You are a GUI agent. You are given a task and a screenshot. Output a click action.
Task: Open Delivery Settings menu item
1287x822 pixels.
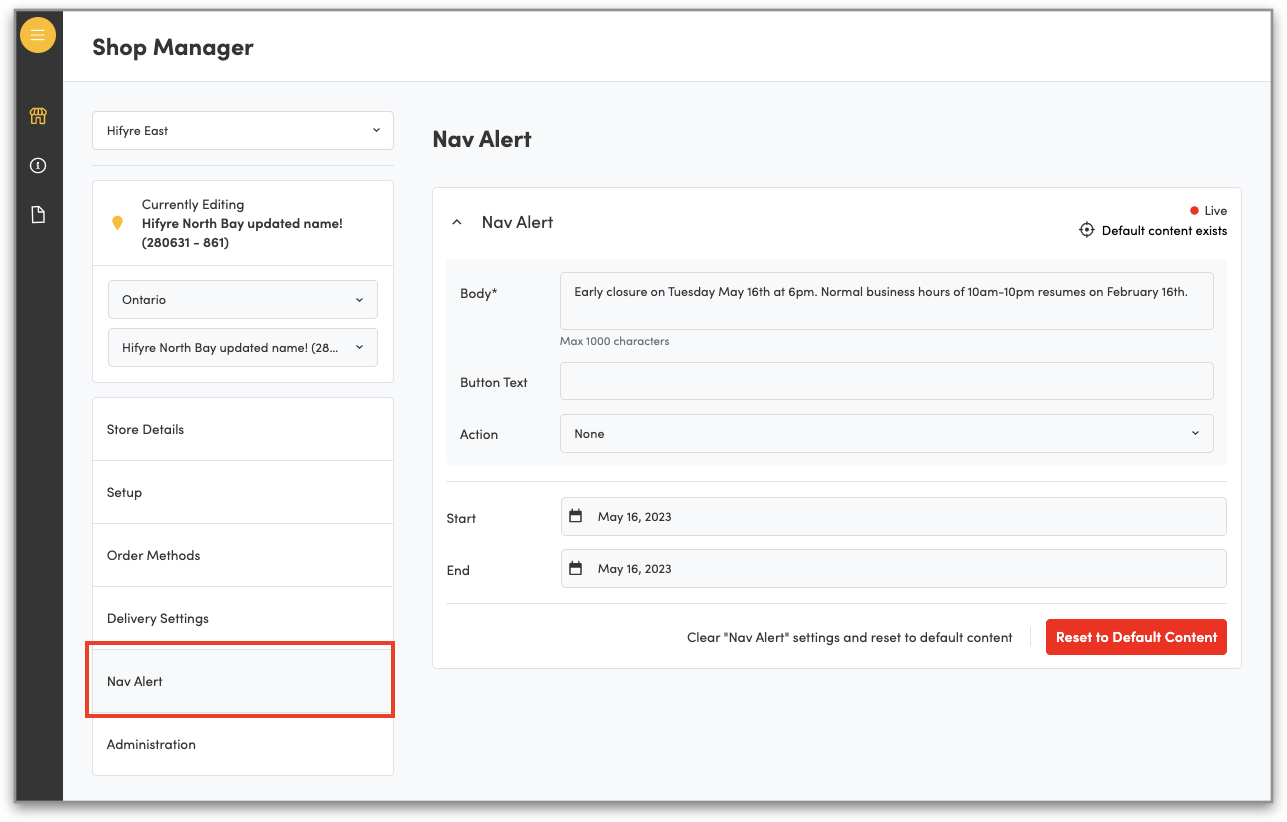[x=243, y=619]
